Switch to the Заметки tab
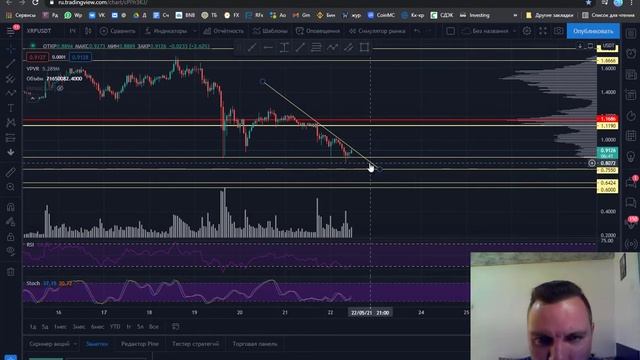This screenshot has width=640, height=360. click(x=97, y=344)
